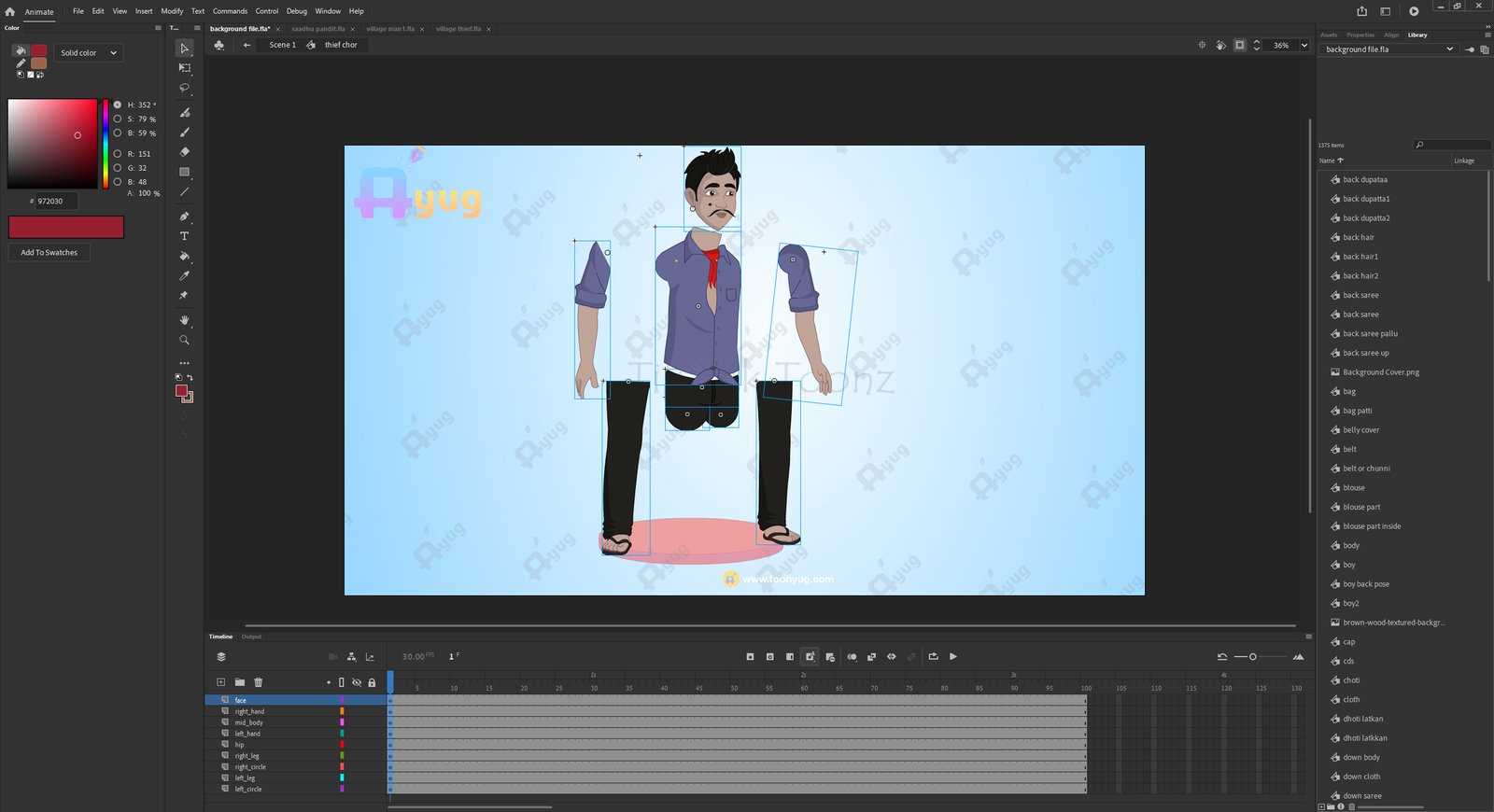Screen dimensions: 1494x812
Task: Click Scene 1 in the breadcrumb
Action: (x=282, y=45)
